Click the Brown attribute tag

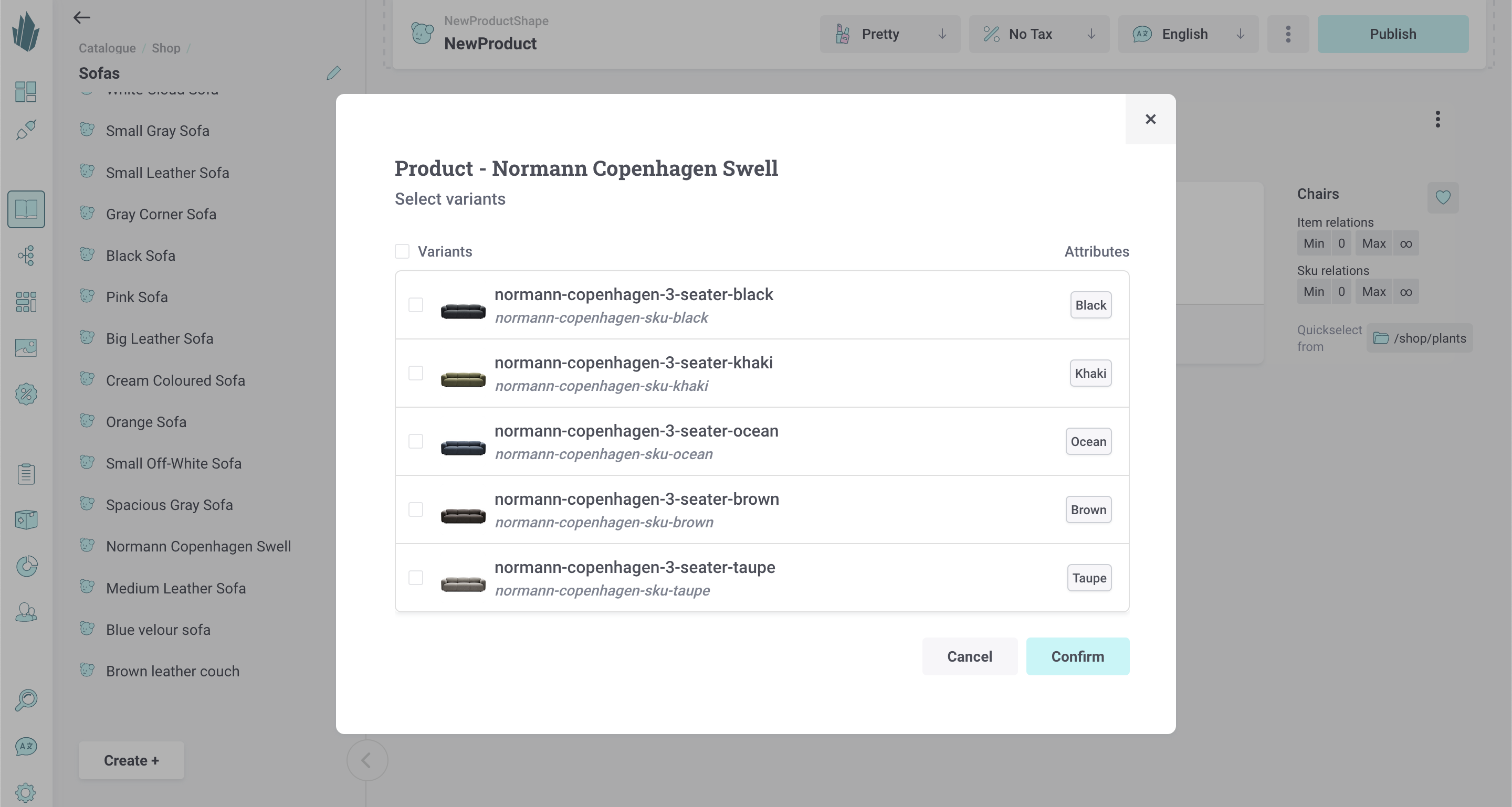coord(1088,509)
